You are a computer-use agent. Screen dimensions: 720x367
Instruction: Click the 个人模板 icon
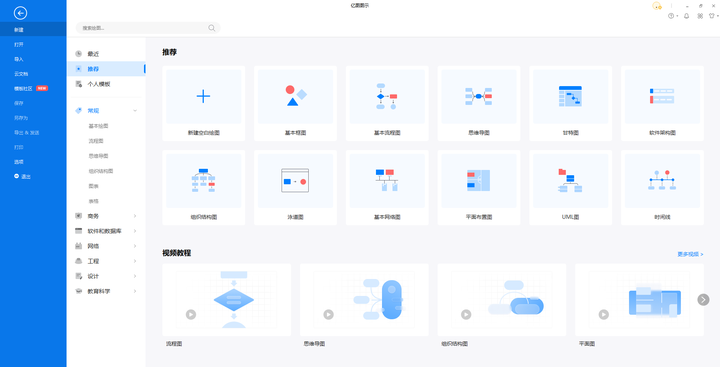(79, 84)
